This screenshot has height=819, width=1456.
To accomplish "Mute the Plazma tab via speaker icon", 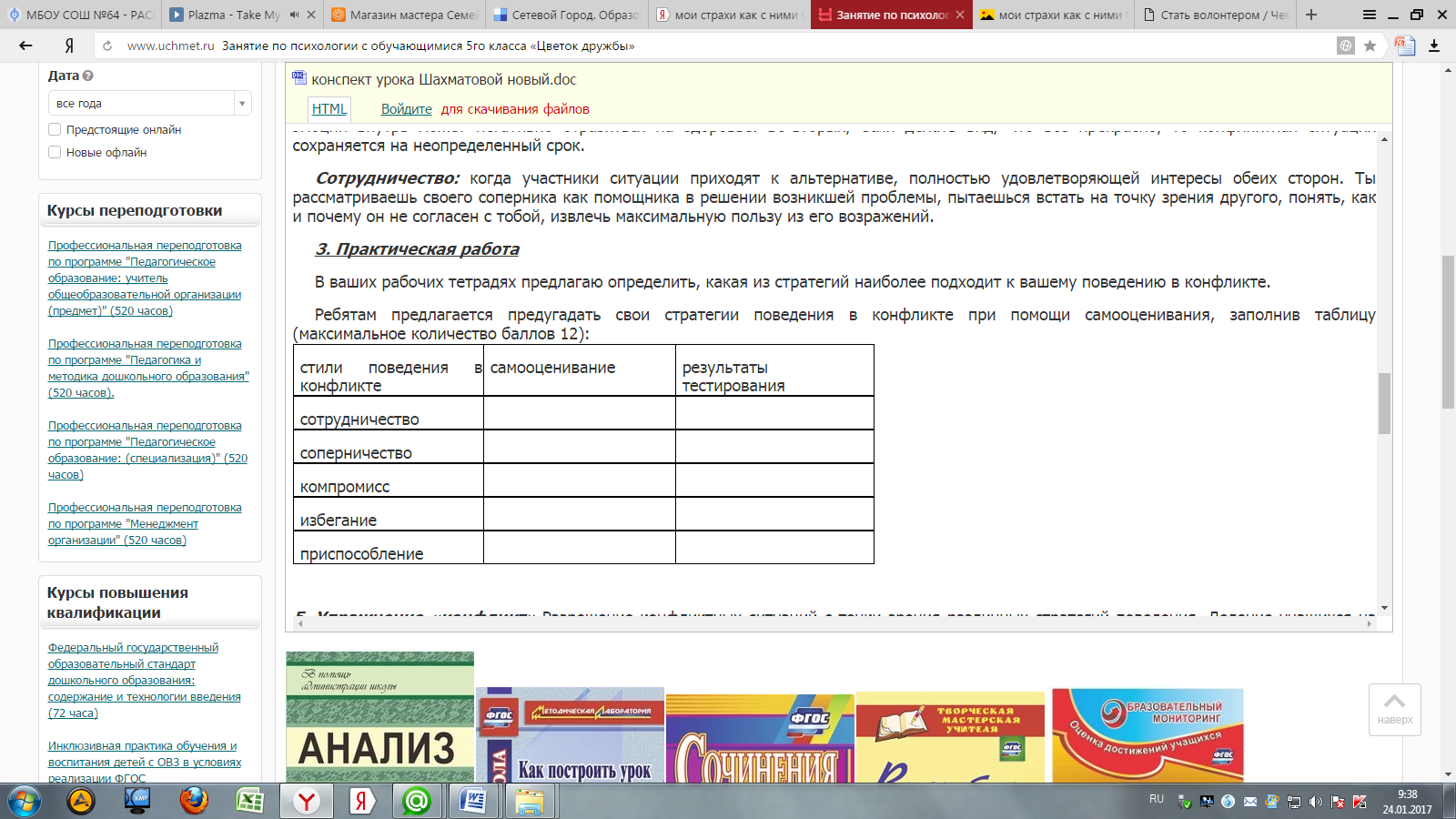I will [x=294, y=15].
